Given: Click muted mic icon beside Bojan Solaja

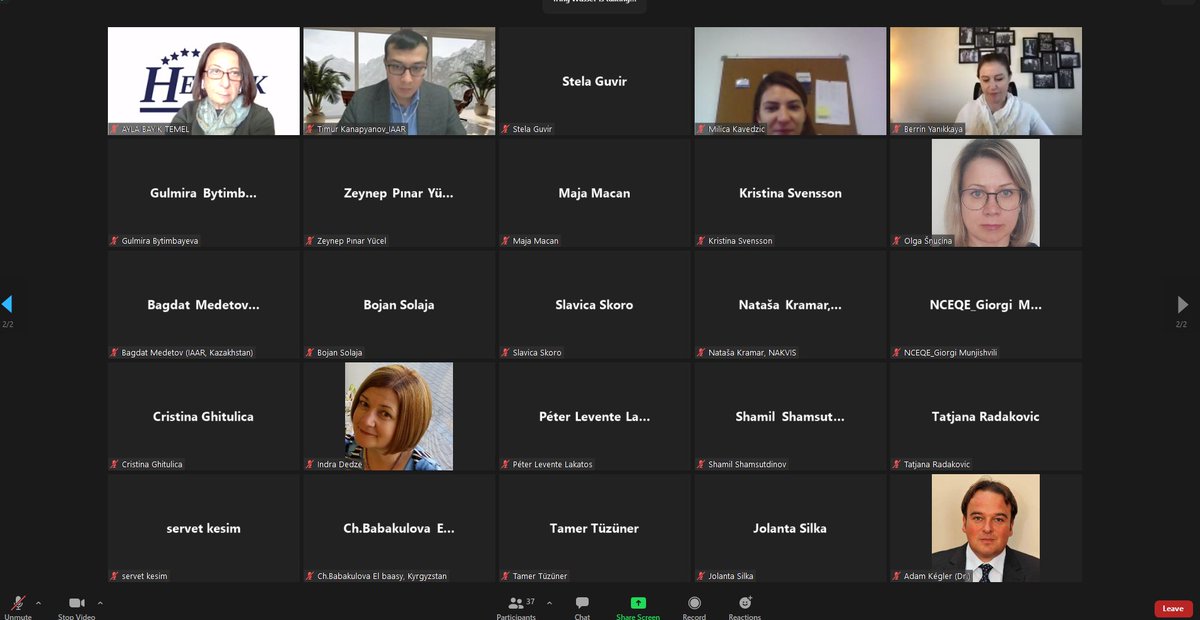Looking at the screenshot, I should pyautogui.click(x=310, y=353).
